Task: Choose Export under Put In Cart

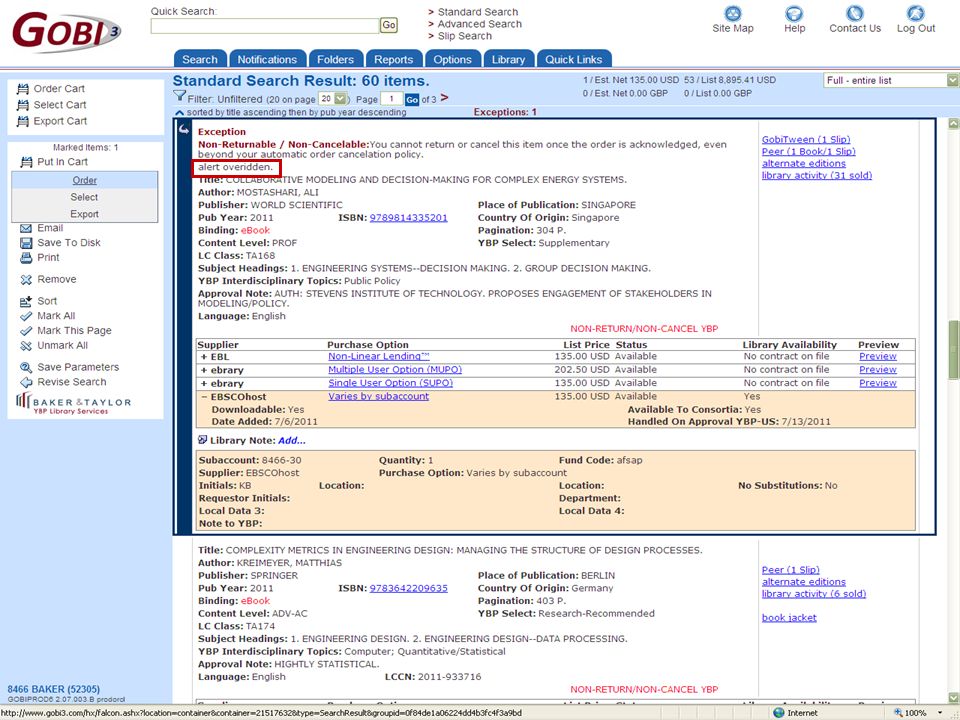Action: point(84,214)
